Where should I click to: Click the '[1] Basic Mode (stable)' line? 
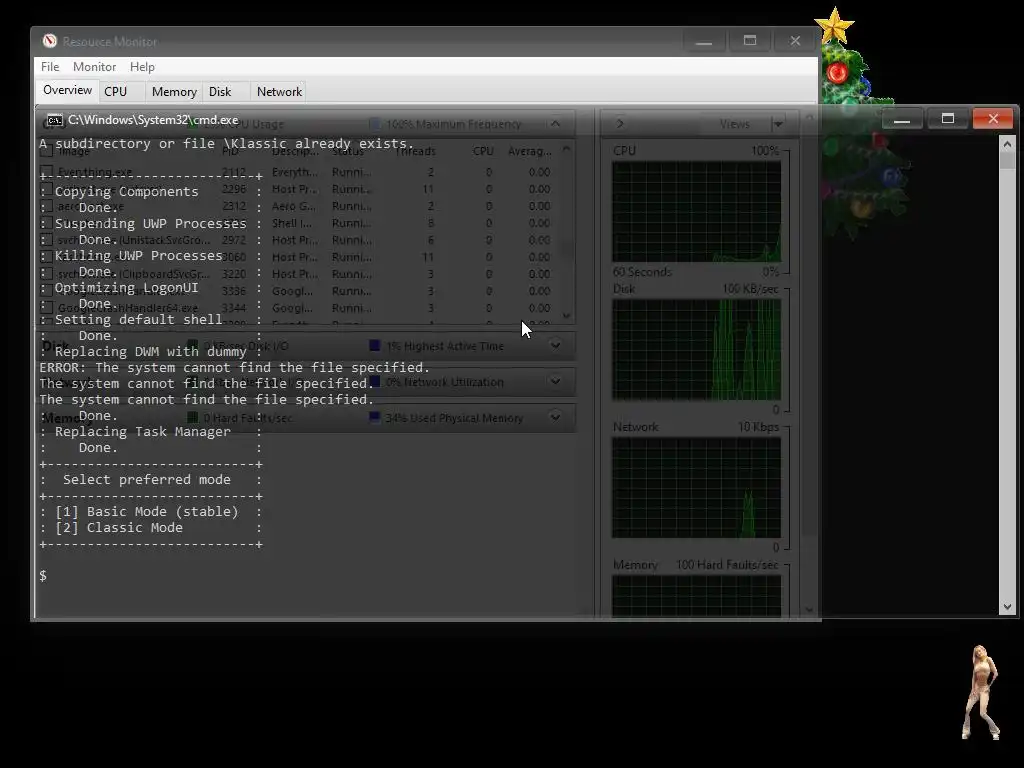[x=147, y=511]
